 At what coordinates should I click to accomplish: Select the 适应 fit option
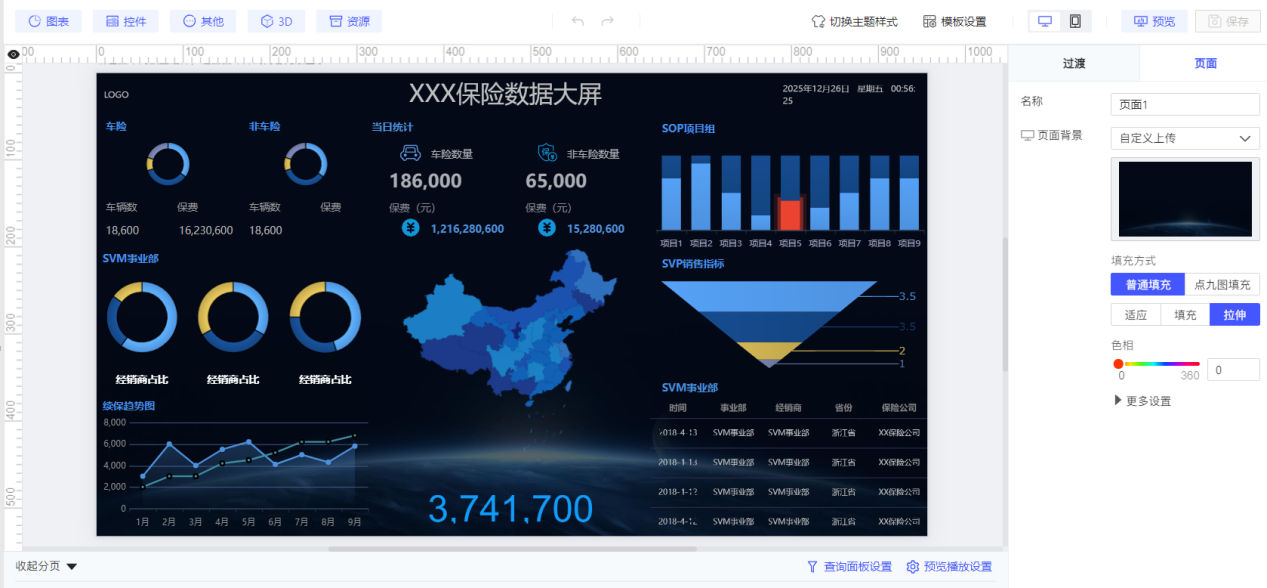(x=1136, y=315)
